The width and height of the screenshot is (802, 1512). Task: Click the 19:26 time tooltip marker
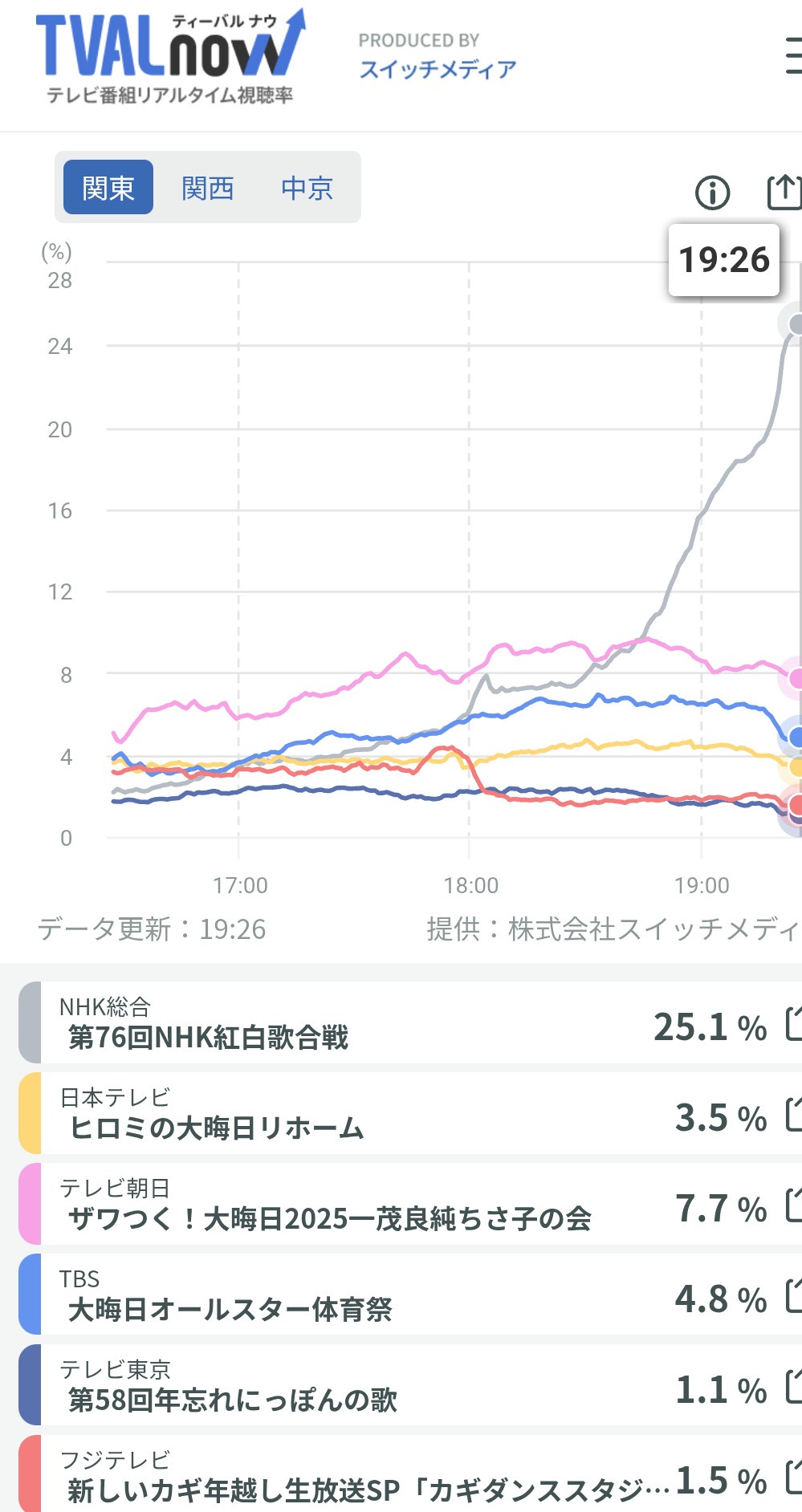[724, 260]
